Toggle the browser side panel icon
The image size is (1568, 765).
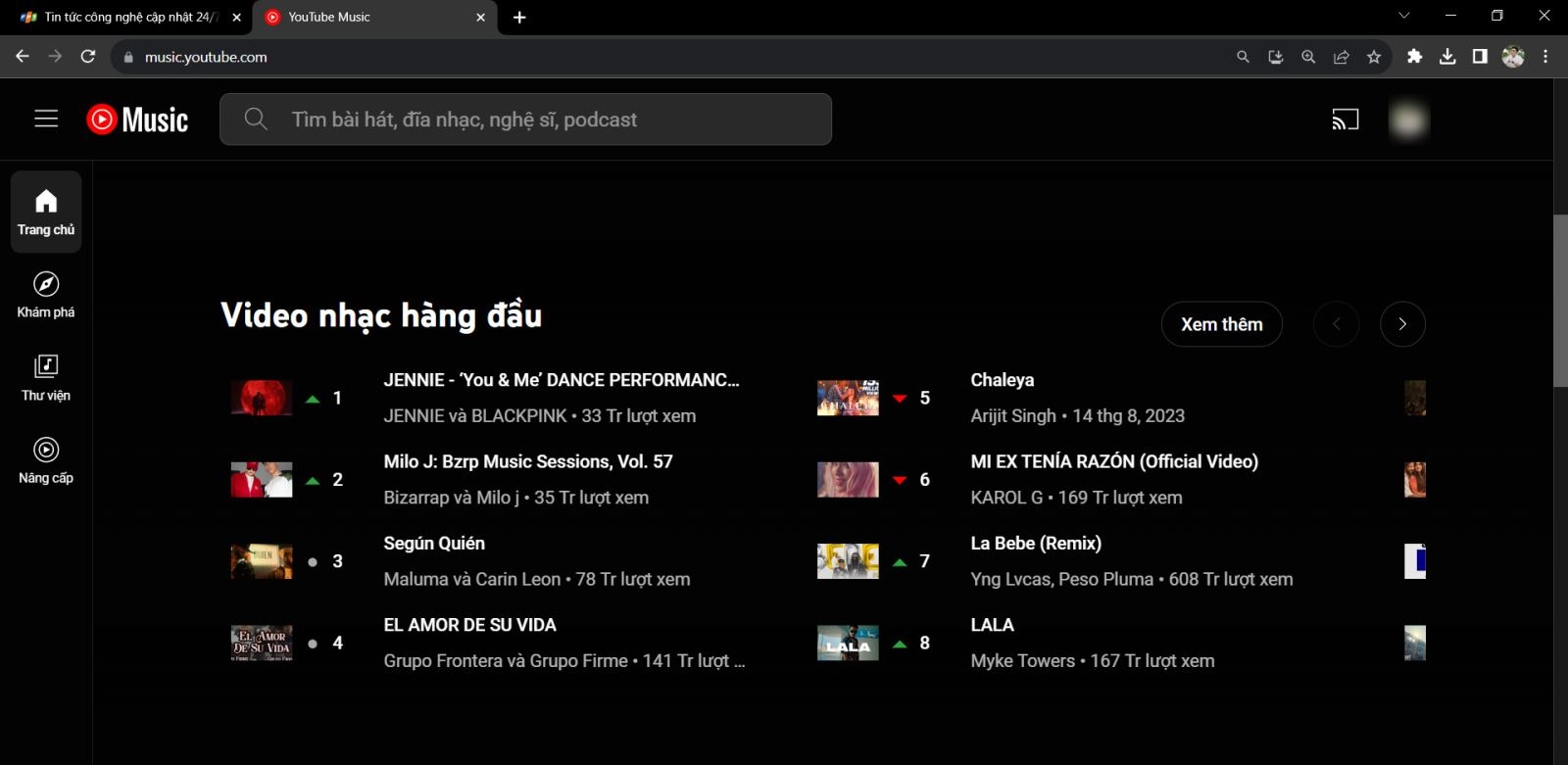1480,57
